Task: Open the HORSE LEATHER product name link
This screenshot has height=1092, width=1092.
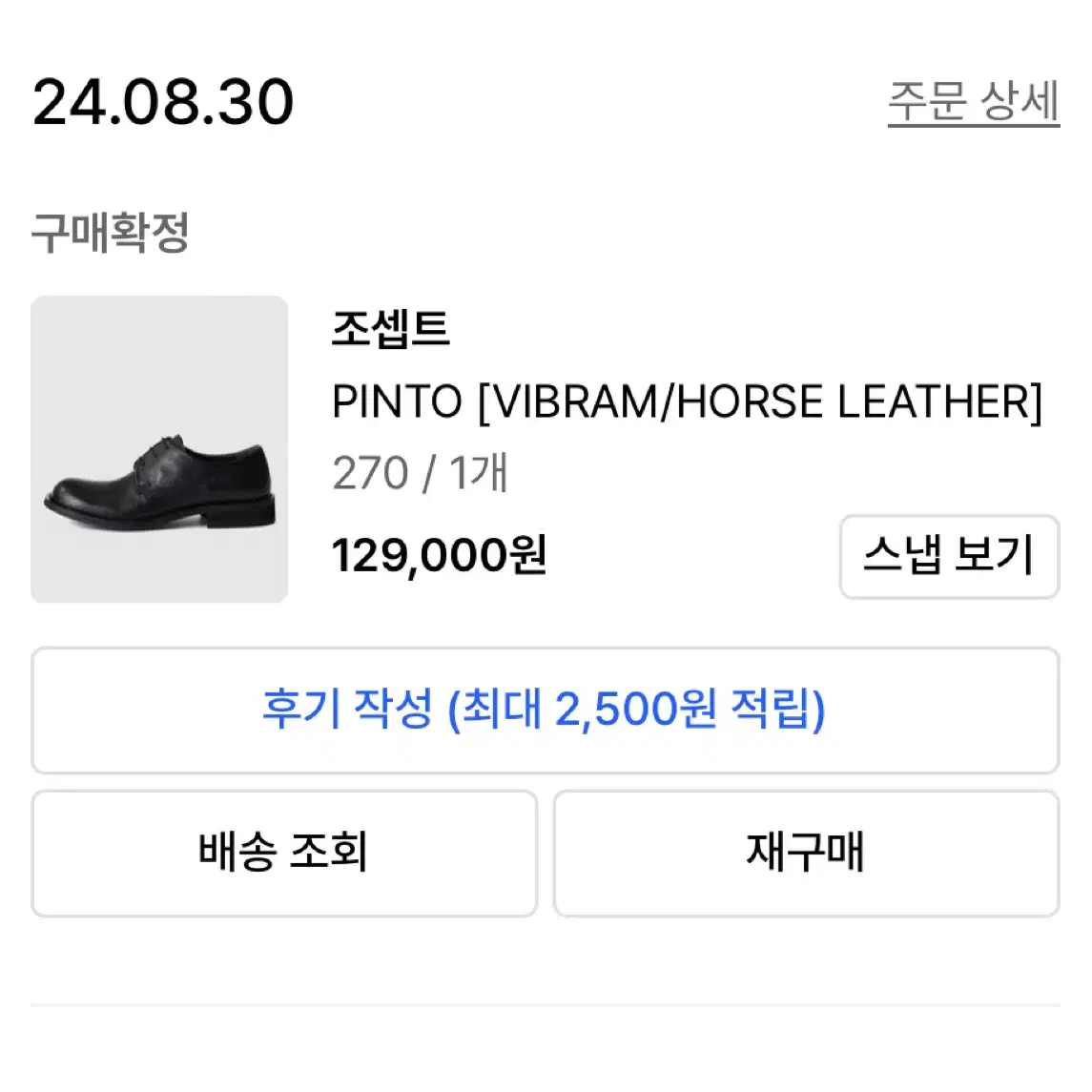Action: (x=687, y=402)
